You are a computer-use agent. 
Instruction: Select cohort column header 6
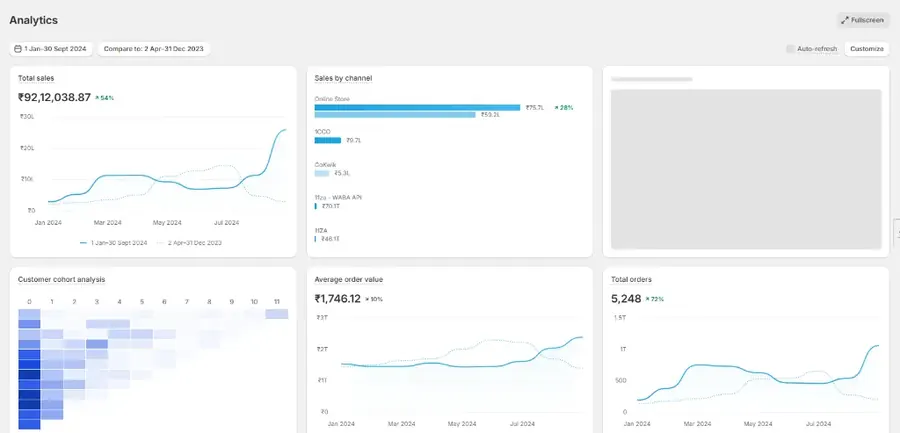pos(164,302)
